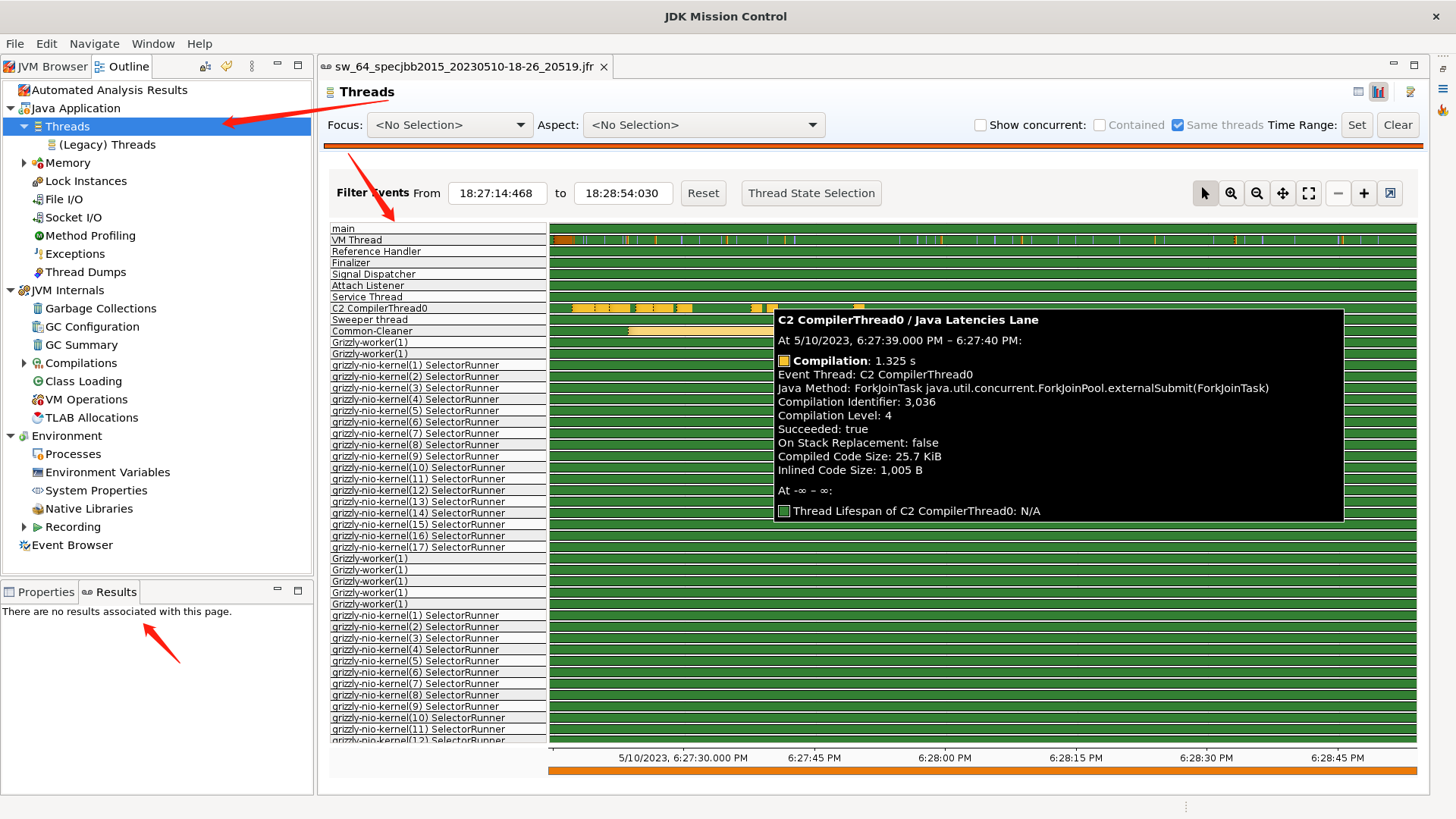The height and width of the screenshot is (819, 1456).
Task: Toggle the Contained checkbox
Action: pos(1100,125)
